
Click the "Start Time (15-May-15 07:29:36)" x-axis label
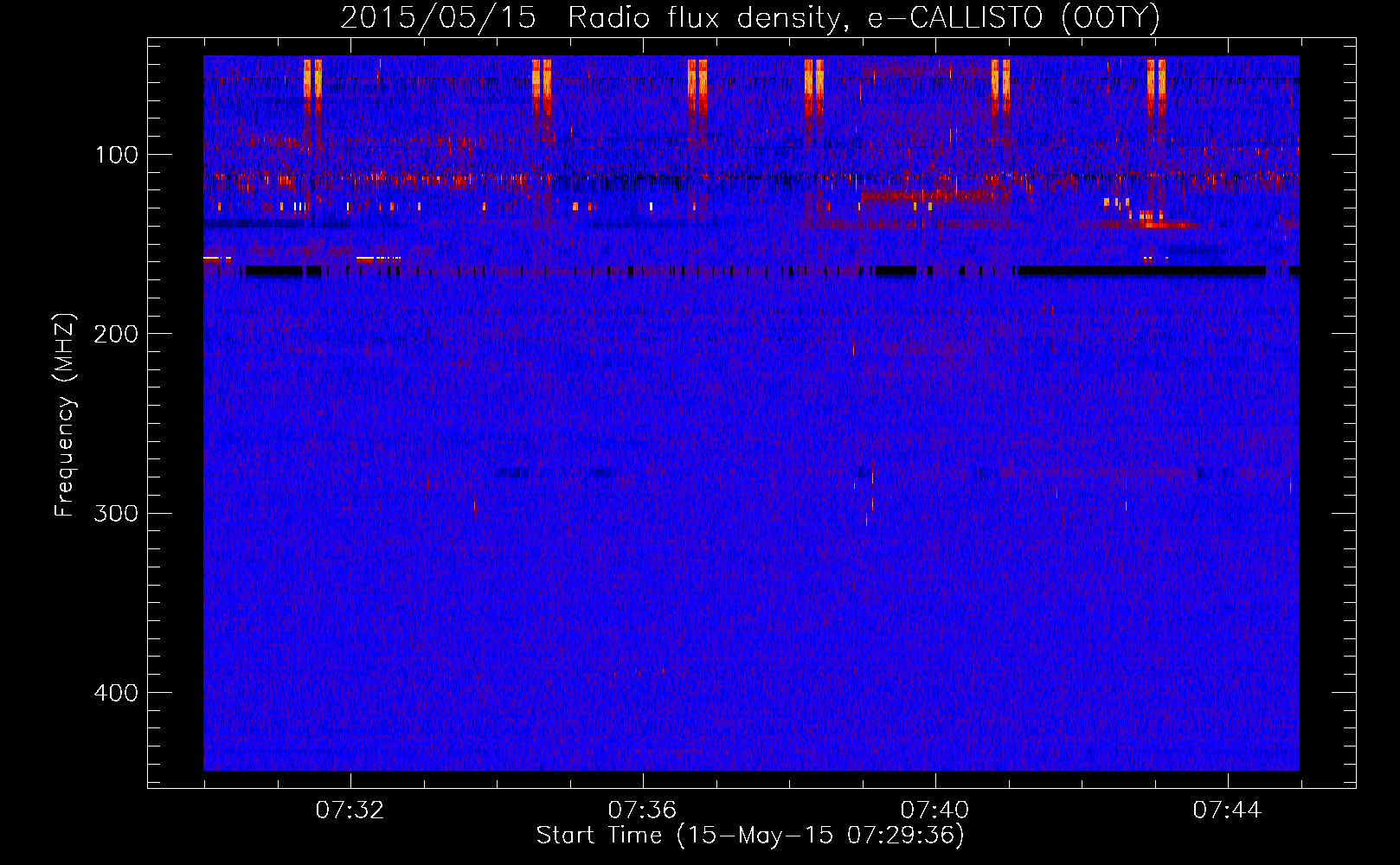click(x=750, y=836)
